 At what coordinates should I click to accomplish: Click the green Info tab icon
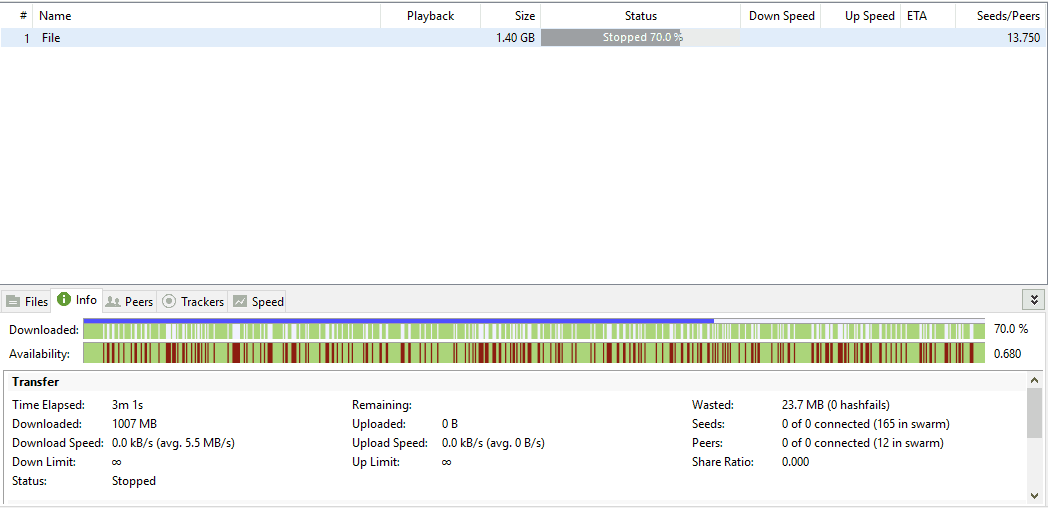click(64, 300)
